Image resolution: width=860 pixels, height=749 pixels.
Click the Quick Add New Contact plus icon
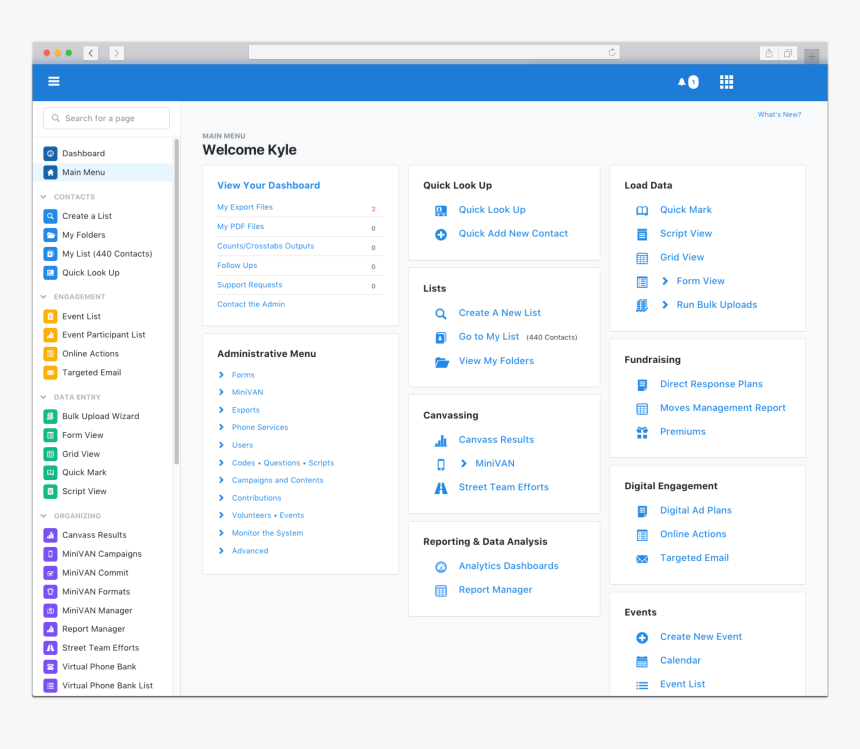click(x=441, y=234)
